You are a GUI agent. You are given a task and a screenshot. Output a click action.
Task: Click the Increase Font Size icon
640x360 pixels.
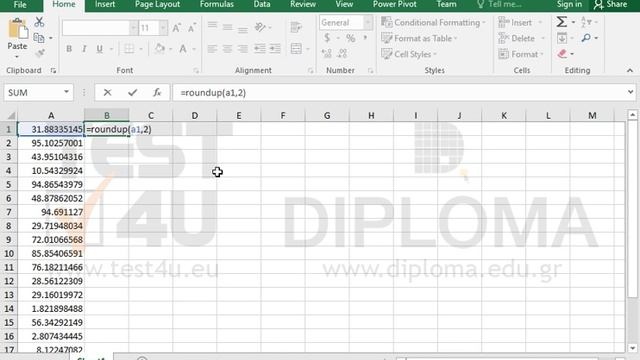(x=176, y=28)
